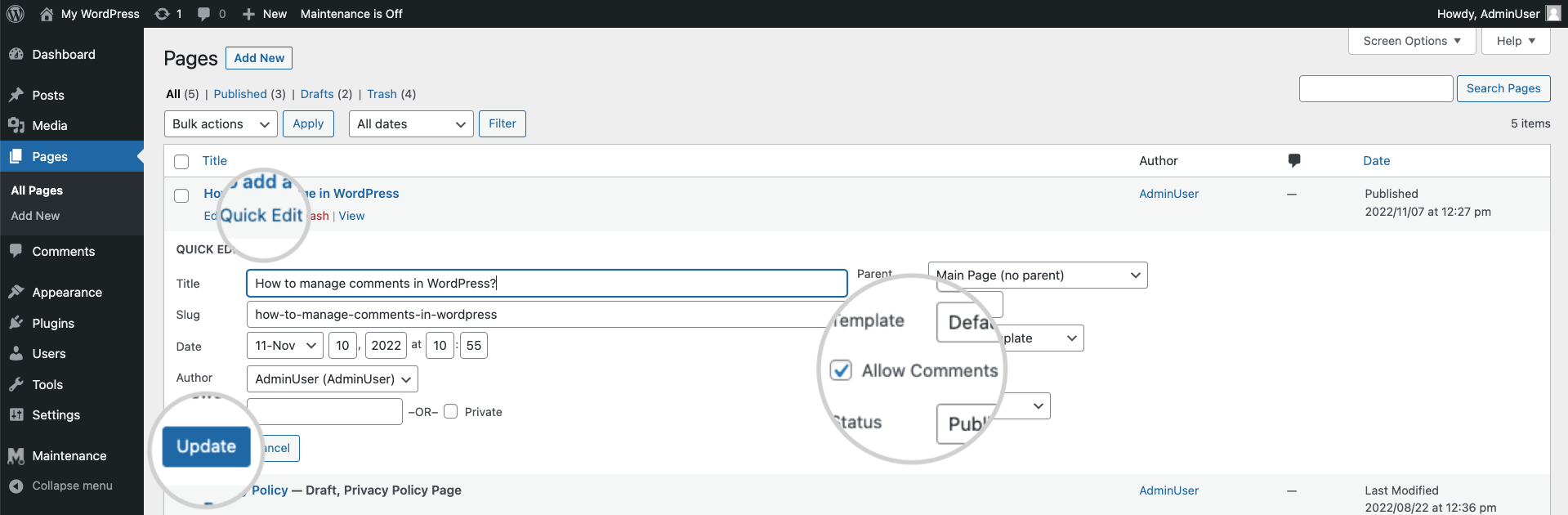Click the '5 items' count text
This screenshot has width=1568, height=515.
(x=1530, y=123)
